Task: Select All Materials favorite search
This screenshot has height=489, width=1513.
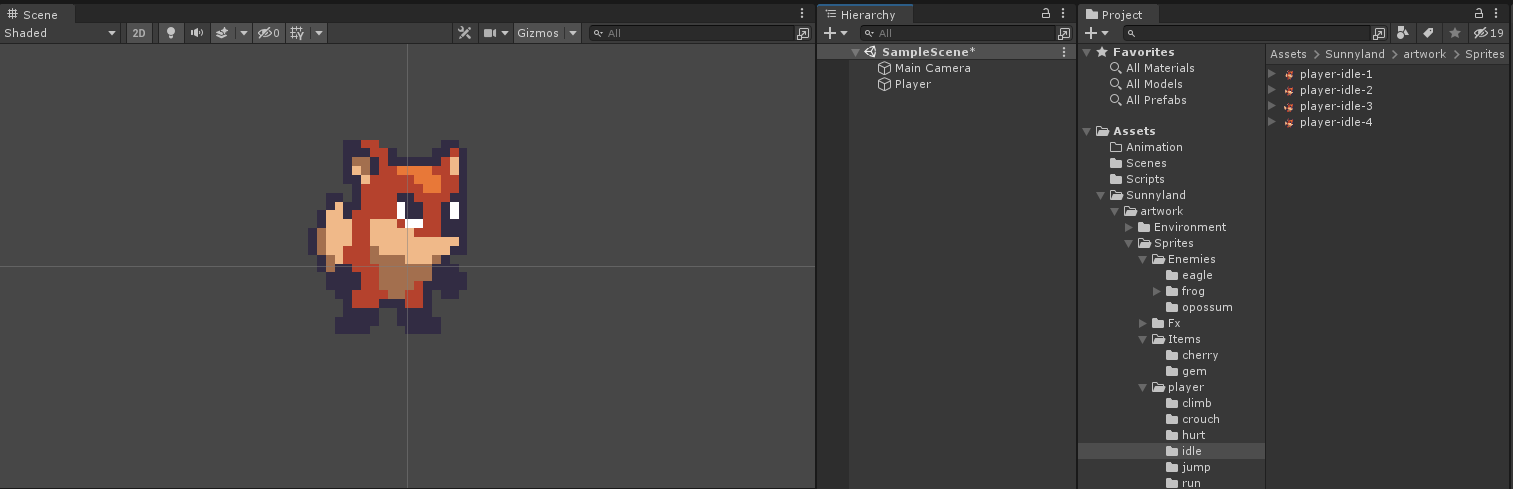Action: click(1152, 68)
